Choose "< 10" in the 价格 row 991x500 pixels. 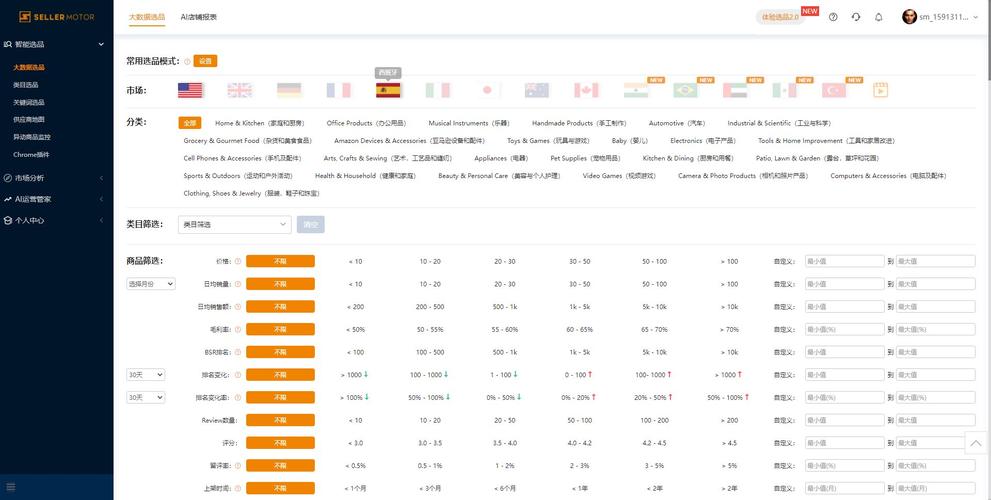pyautogui.click(x=355, y=261)
